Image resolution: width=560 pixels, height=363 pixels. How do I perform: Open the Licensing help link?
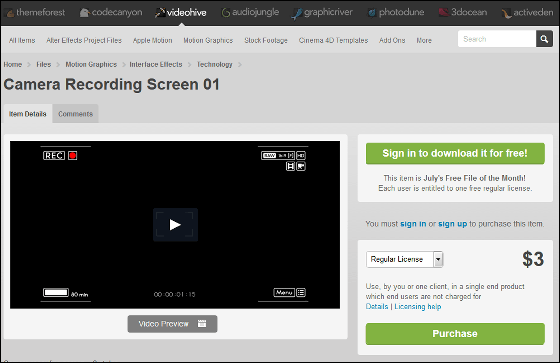point(418,307)
